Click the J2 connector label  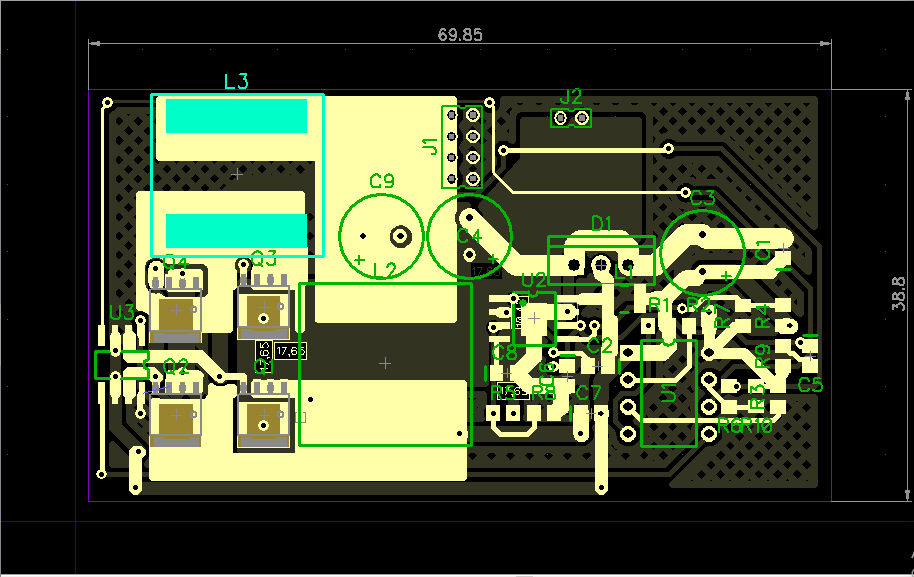[x=571, y=96]
